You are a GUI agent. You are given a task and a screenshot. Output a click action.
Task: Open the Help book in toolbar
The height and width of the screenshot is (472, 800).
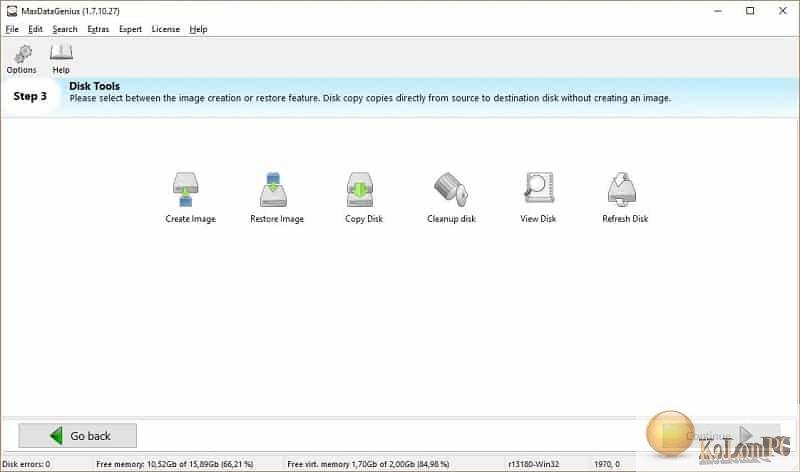click(x=61, y=59)
